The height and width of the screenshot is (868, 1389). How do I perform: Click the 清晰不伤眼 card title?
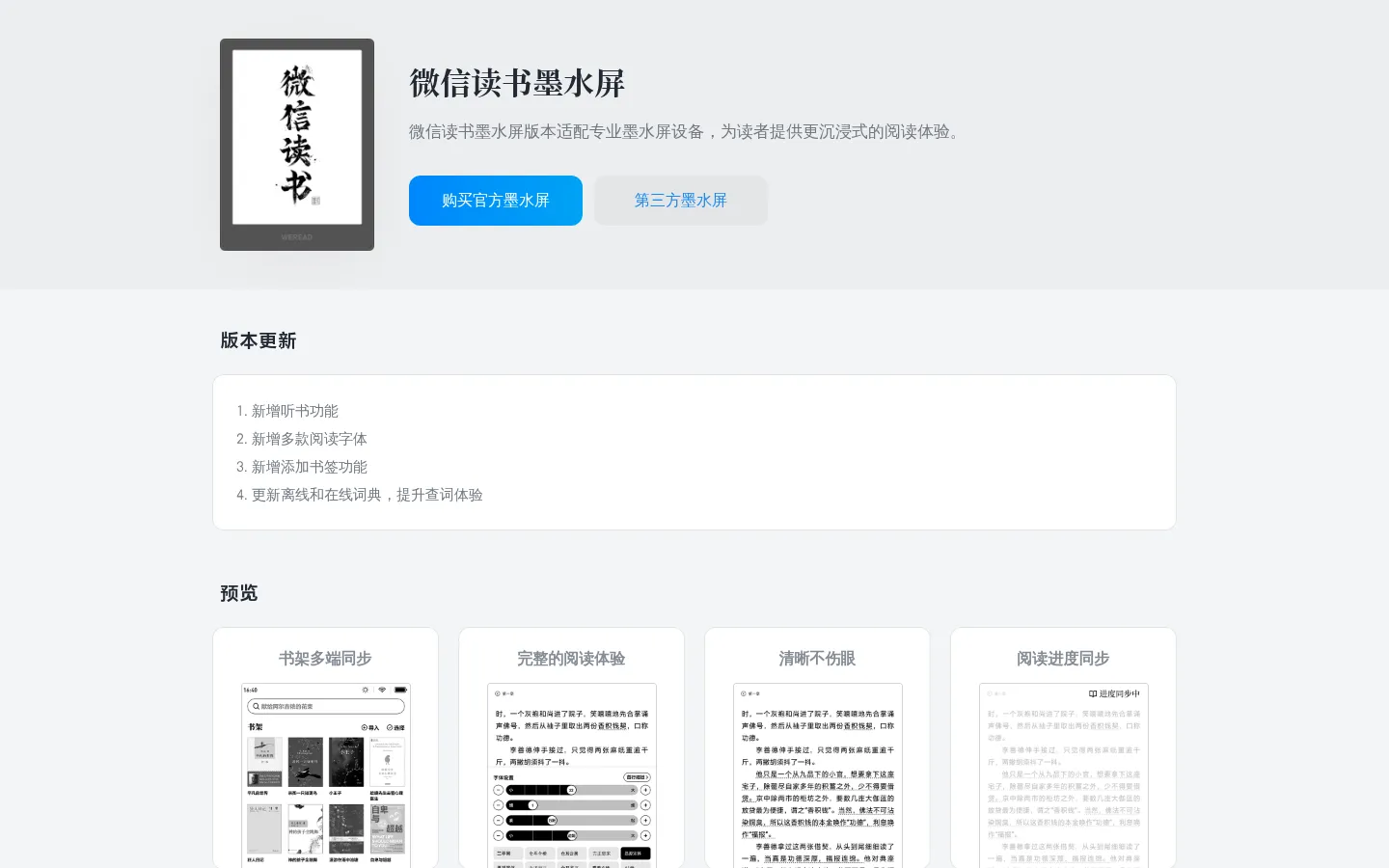point(817,659)
